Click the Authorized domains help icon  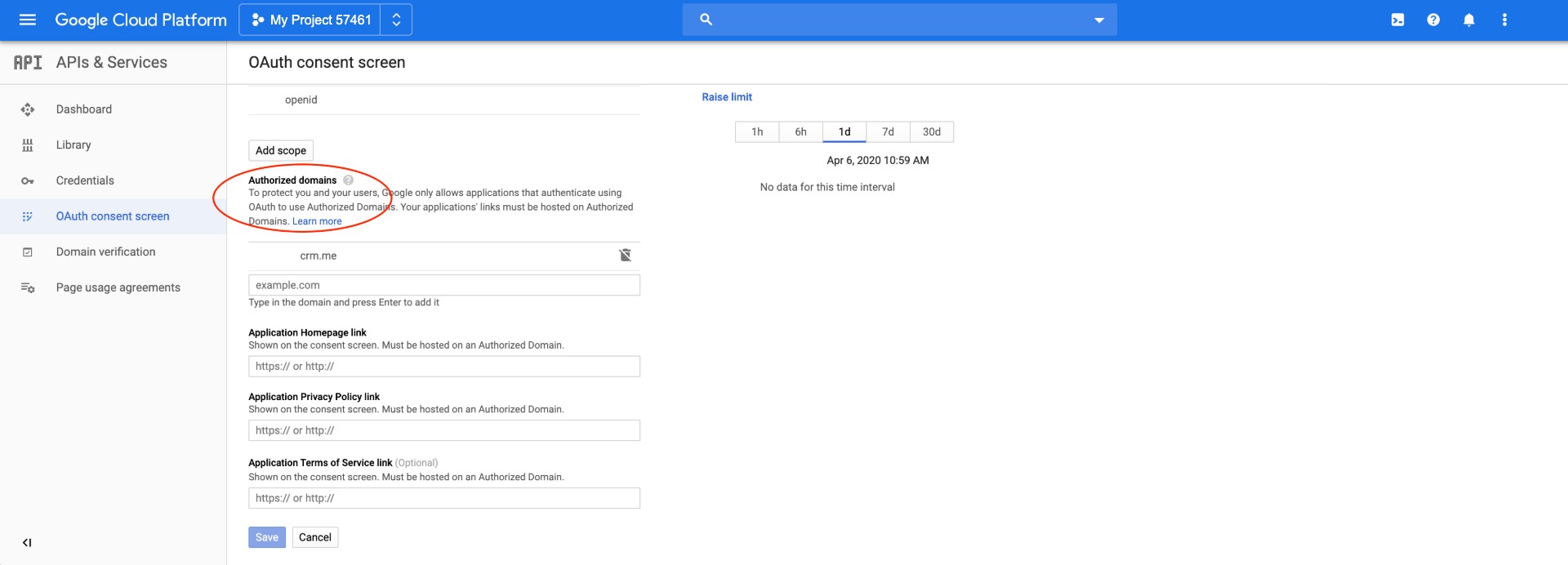(x=348, y=180)
